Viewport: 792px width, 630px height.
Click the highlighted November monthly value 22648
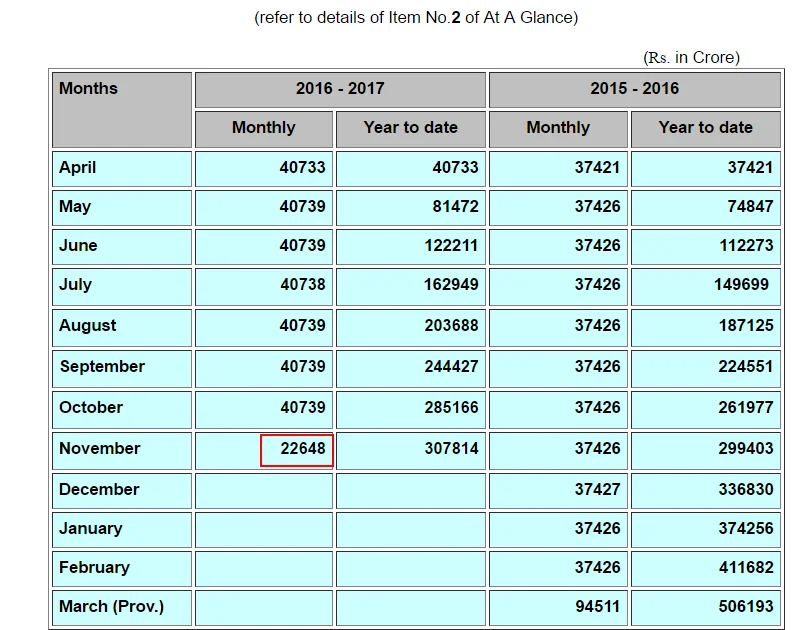[296, 450]
